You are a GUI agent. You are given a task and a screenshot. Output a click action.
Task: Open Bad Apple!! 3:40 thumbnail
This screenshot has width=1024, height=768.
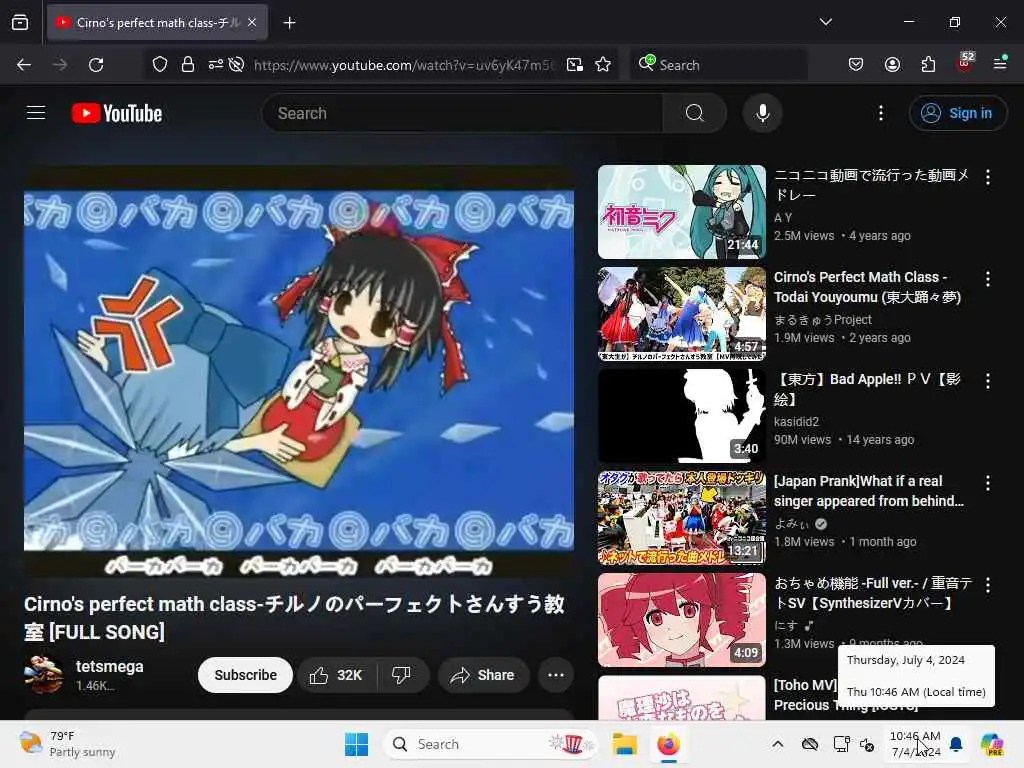(682, 416)
